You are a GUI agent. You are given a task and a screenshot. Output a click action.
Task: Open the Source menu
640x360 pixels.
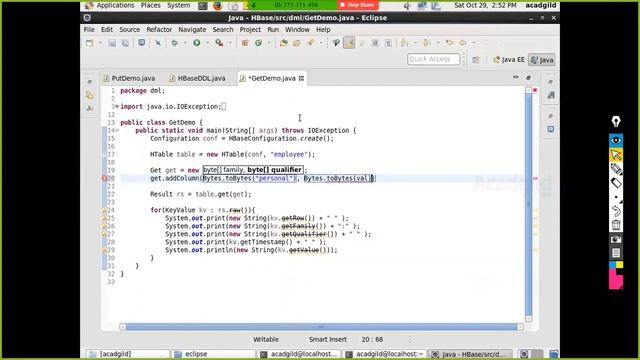coord(129,29)
